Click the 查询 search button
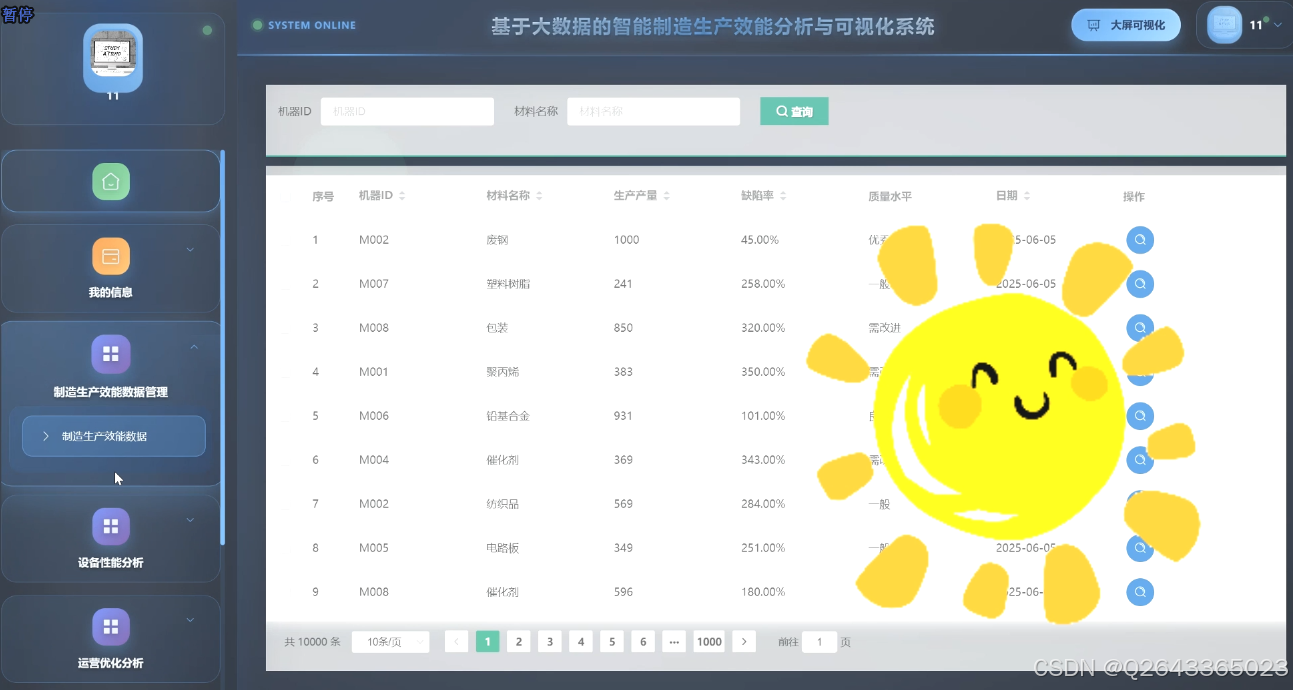This screenshot has height=690, width=1293. pos(793,111)
